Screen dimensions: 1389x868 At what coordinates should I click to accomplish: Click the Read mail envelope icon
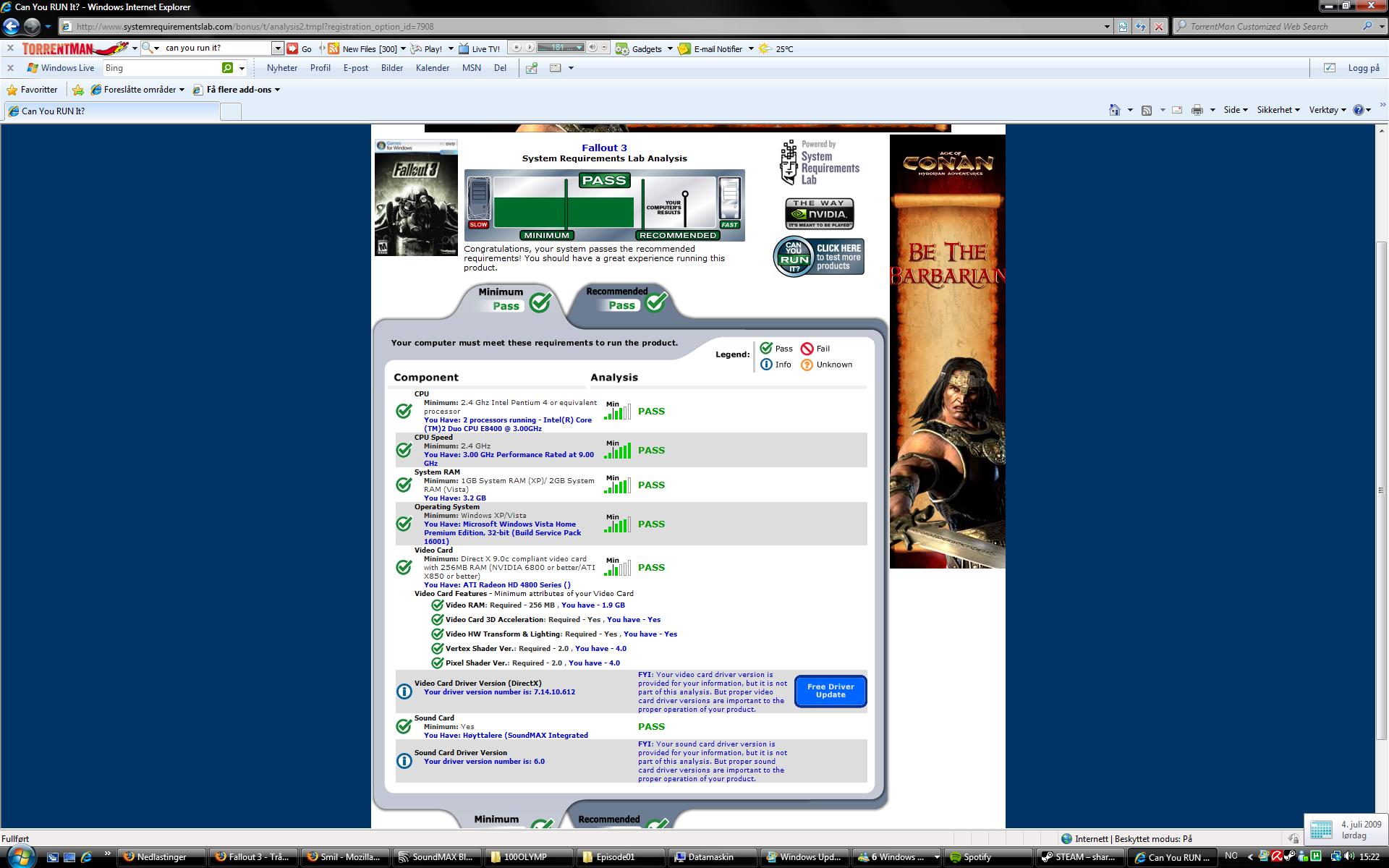pyautogui.click(x=1177, y=110)
